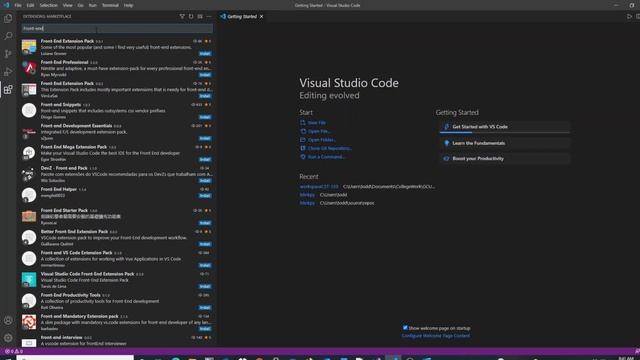Select DevZ - Front-end Pack title
Viewport: 640px width, 360px height.
(64, 168)
